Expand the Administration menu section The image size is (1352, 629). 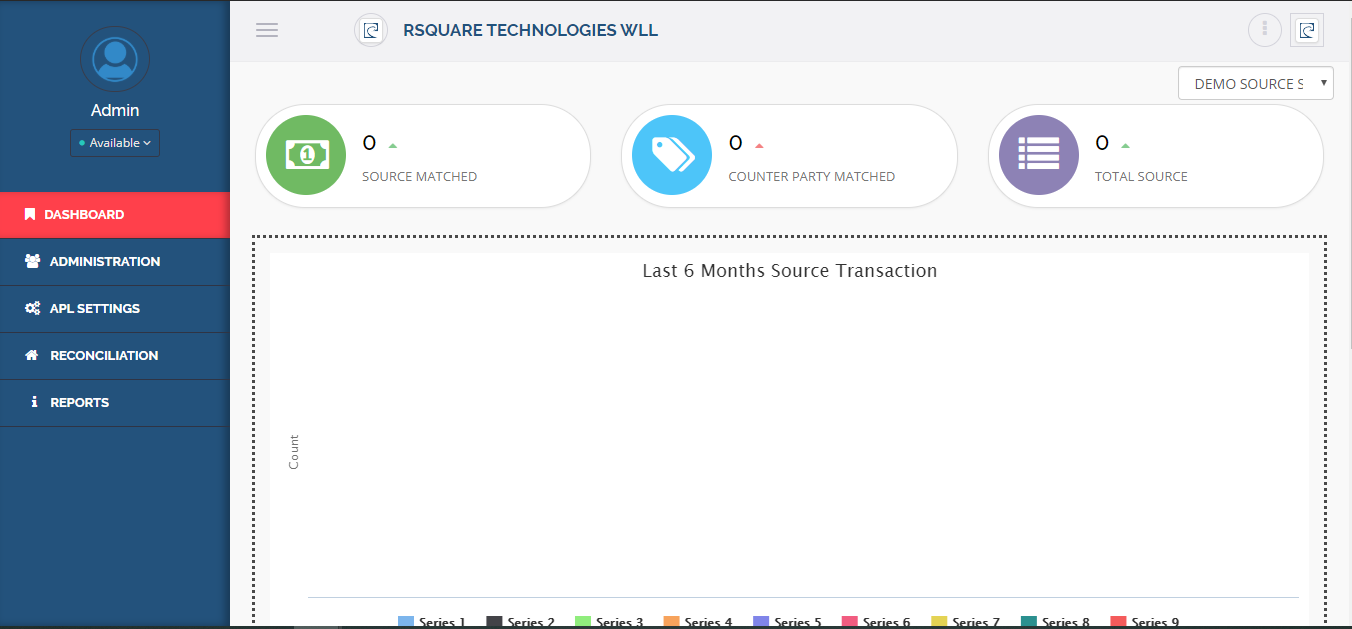pos(105,261)
